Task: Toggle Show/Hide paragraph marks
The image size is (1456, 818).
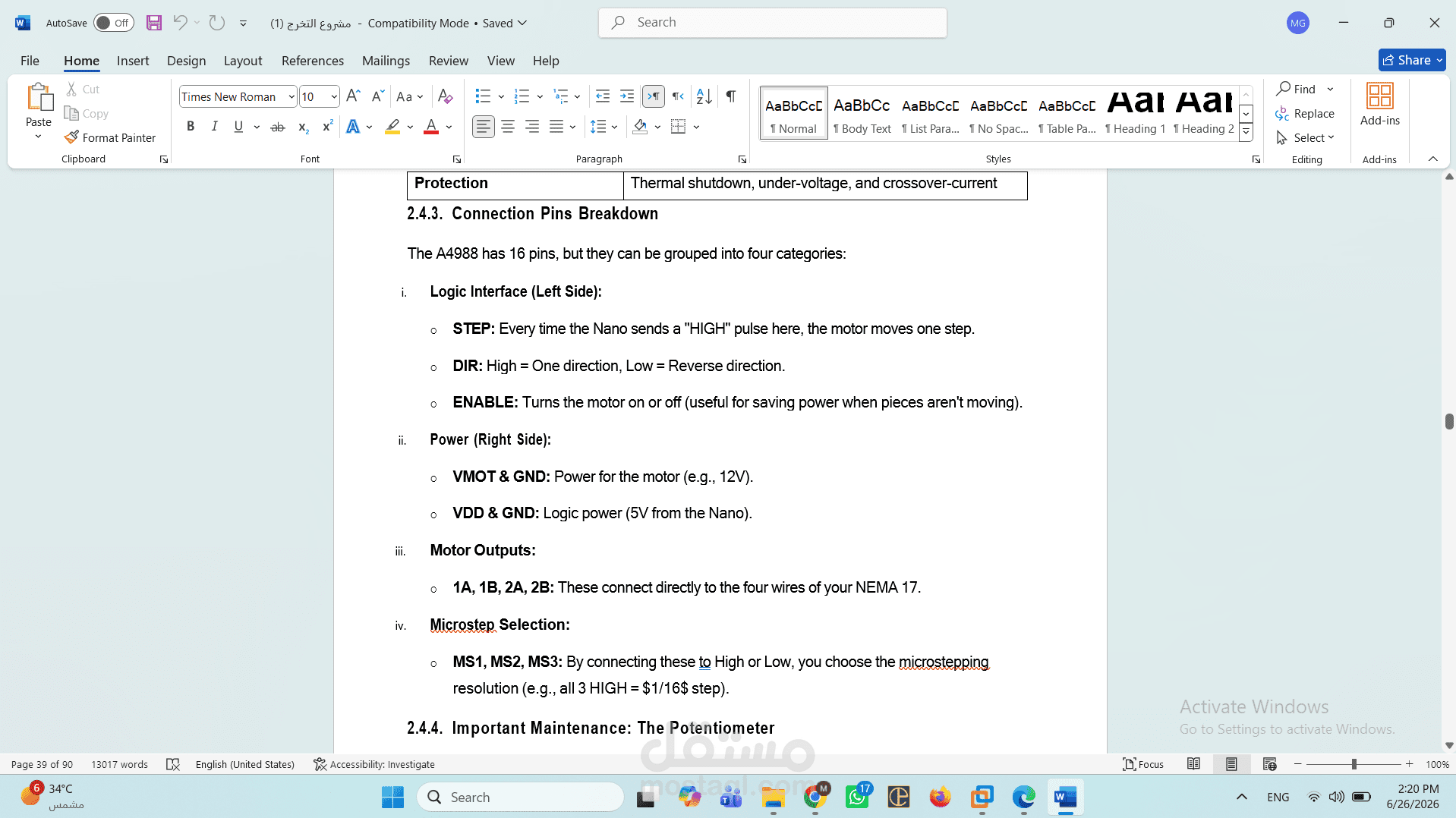Action: pyautogui.click(x=730, y=96)
